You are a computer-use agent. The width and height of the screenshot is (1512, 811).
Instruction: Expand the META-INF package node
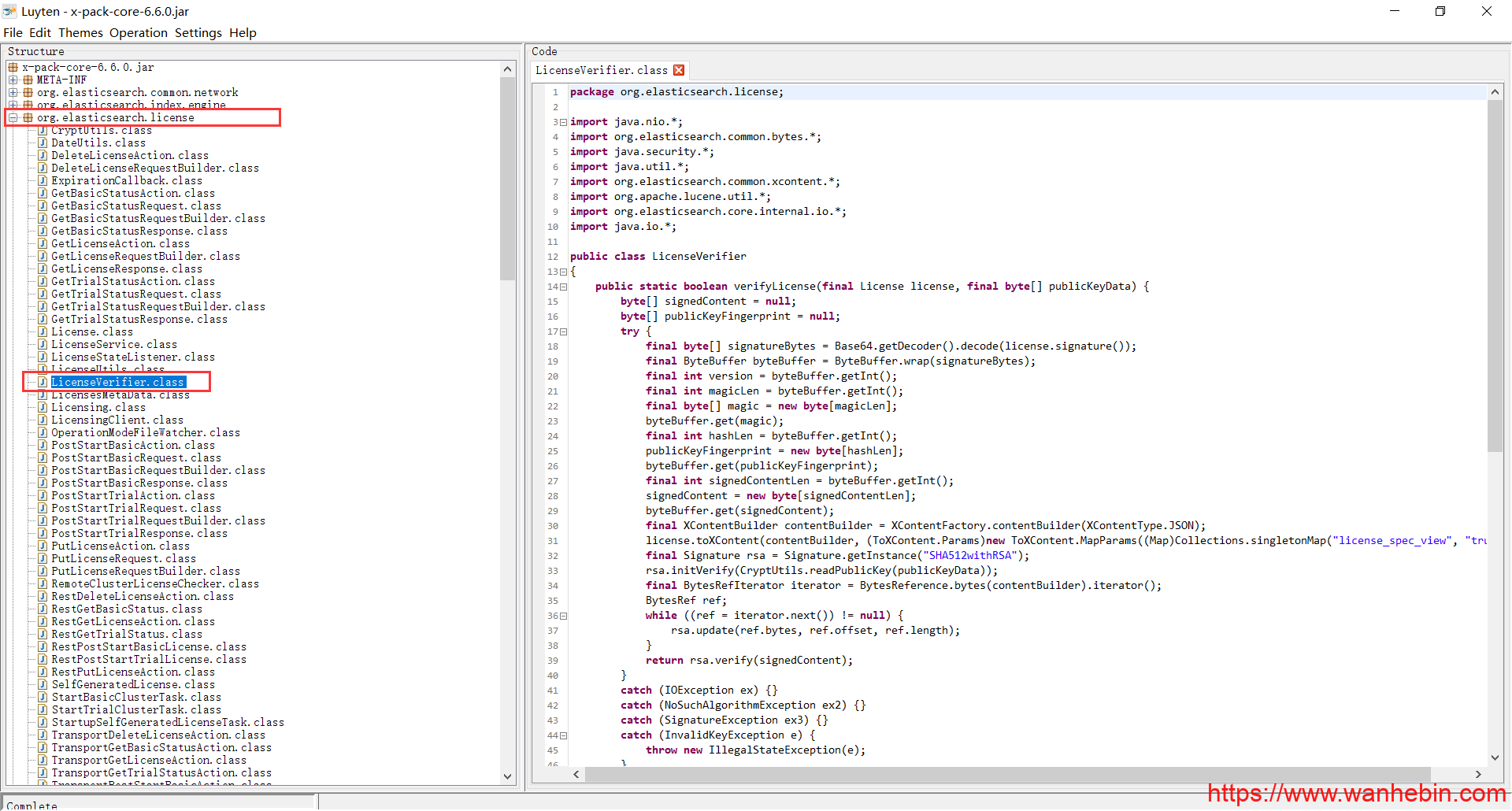13,80
